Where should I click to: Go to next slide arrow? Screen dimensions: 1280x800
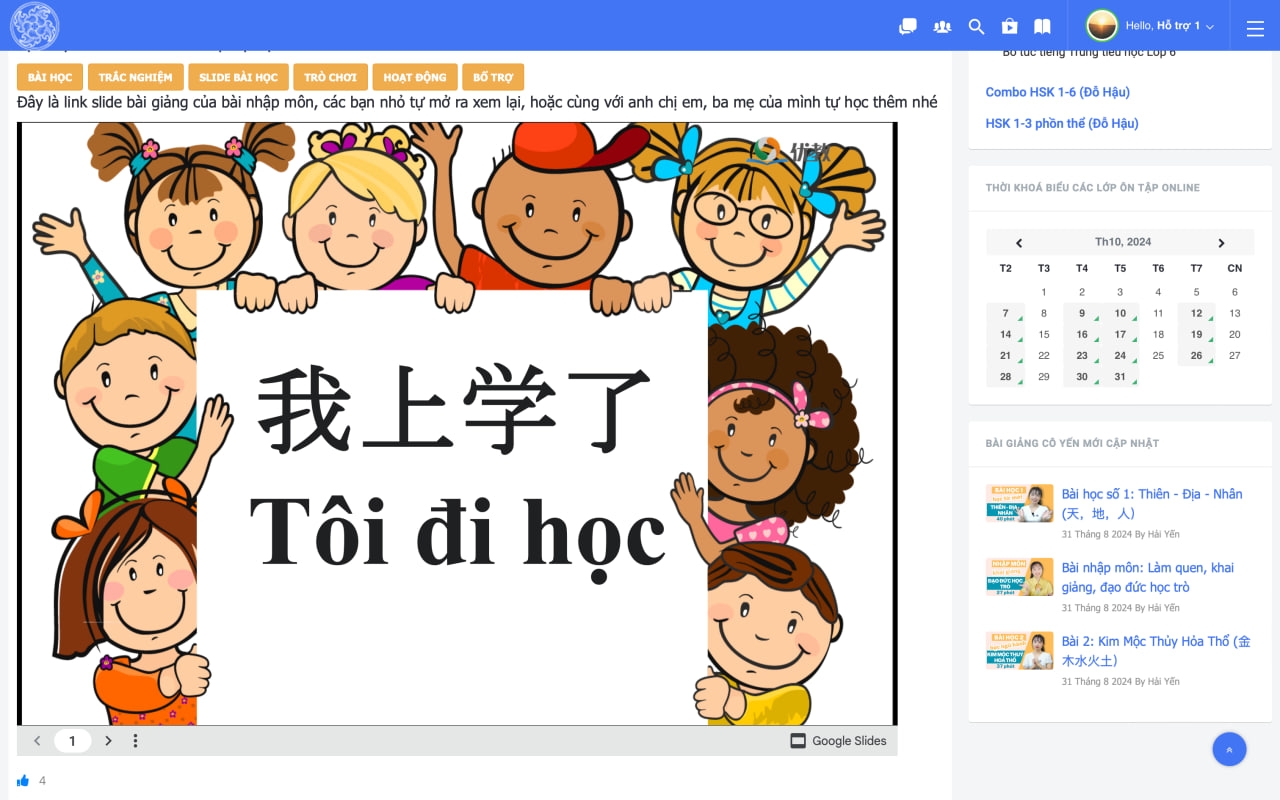tap(108, 741)
